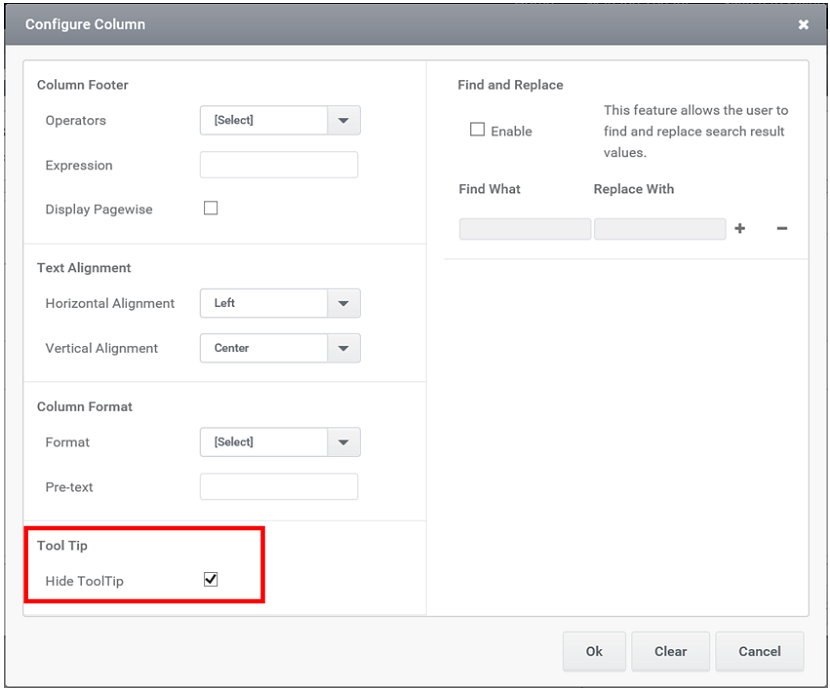Enable the Find and Replace checkbox
The image size is (830, 688).
pyautogui.click(x=477, y=130)
